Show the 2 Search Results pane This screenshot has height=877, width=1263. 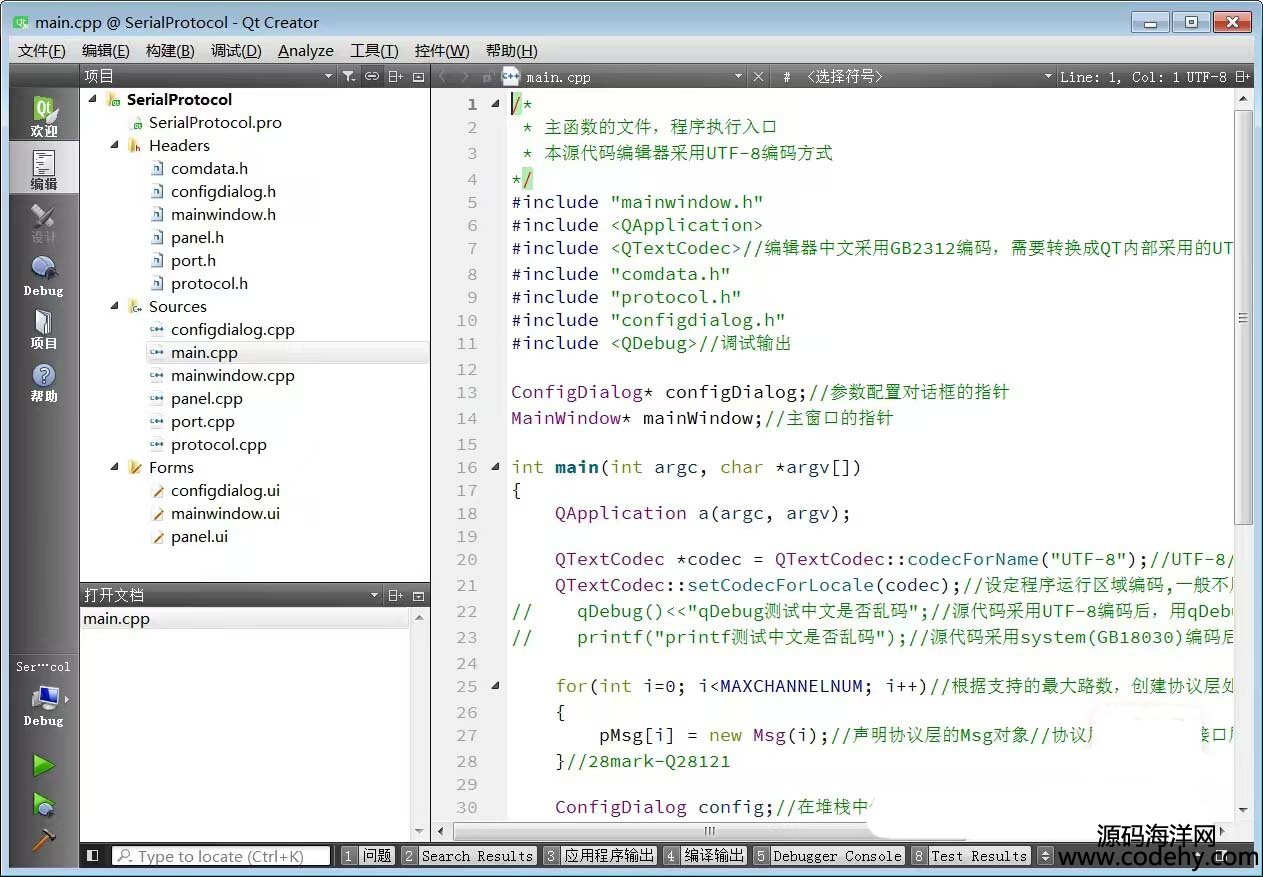click(468, 856)
